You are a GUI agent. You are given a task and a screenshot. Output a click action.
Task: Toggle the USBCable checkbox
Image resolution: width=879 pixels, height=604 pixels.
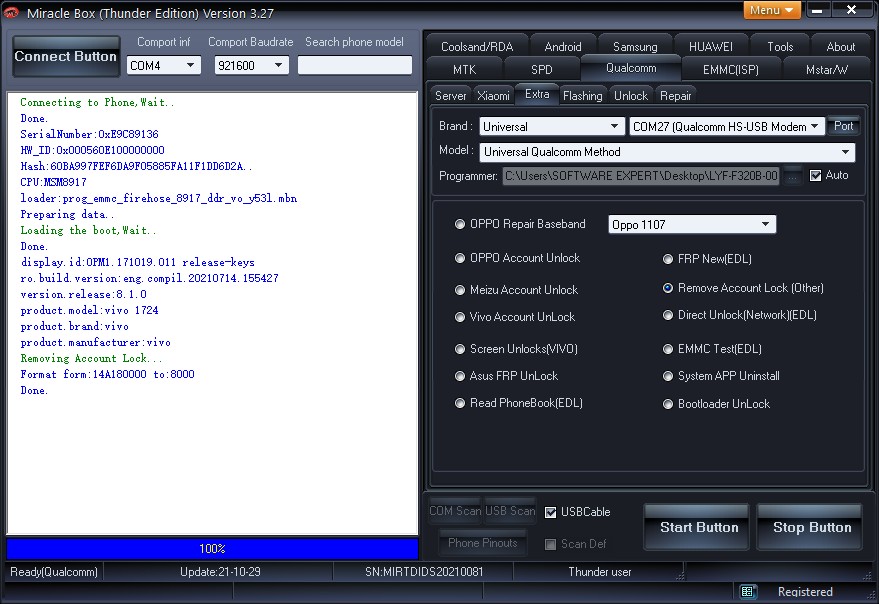tap(550, 512)
